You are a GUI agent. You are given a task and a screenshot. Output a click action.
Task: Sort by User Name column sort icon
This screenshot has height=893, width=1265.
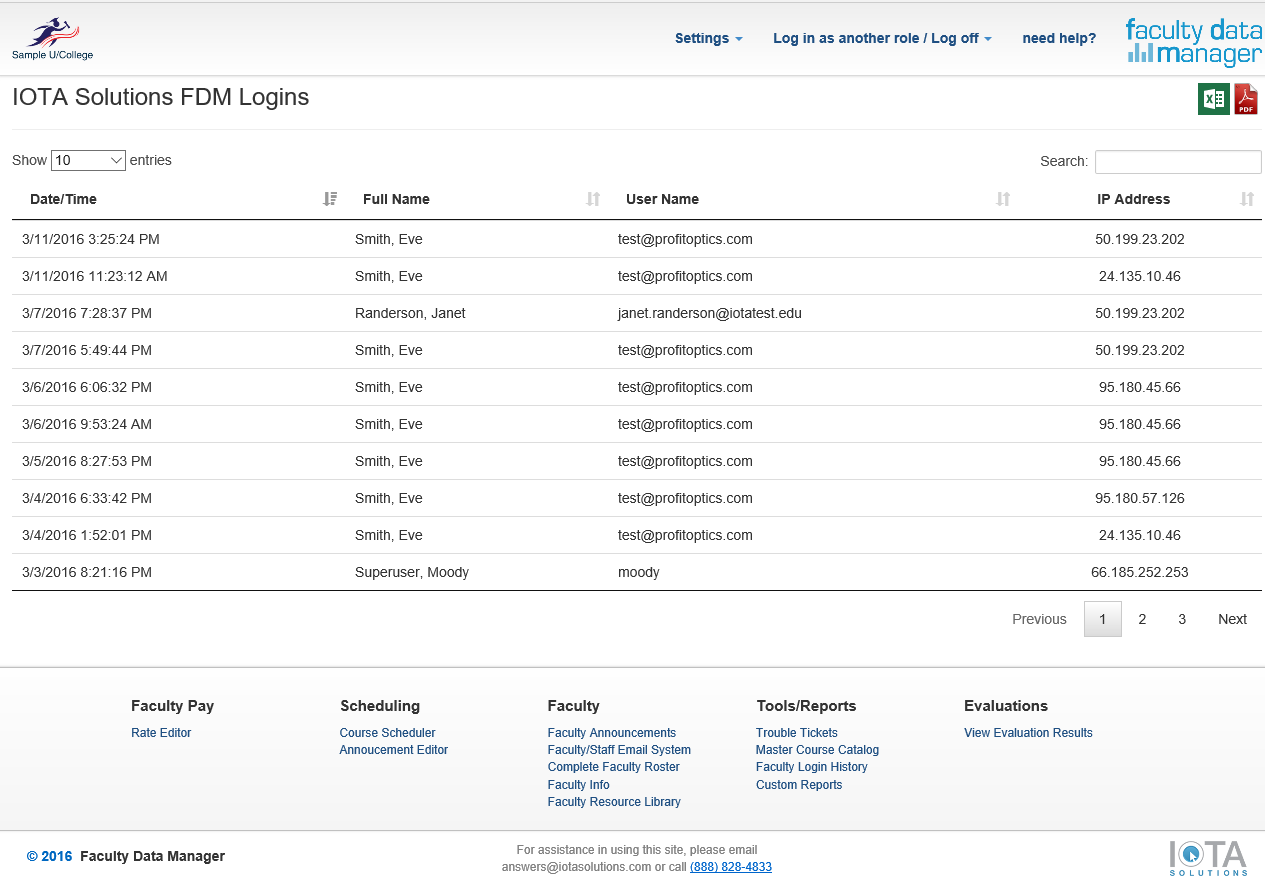pos(1004,199)
